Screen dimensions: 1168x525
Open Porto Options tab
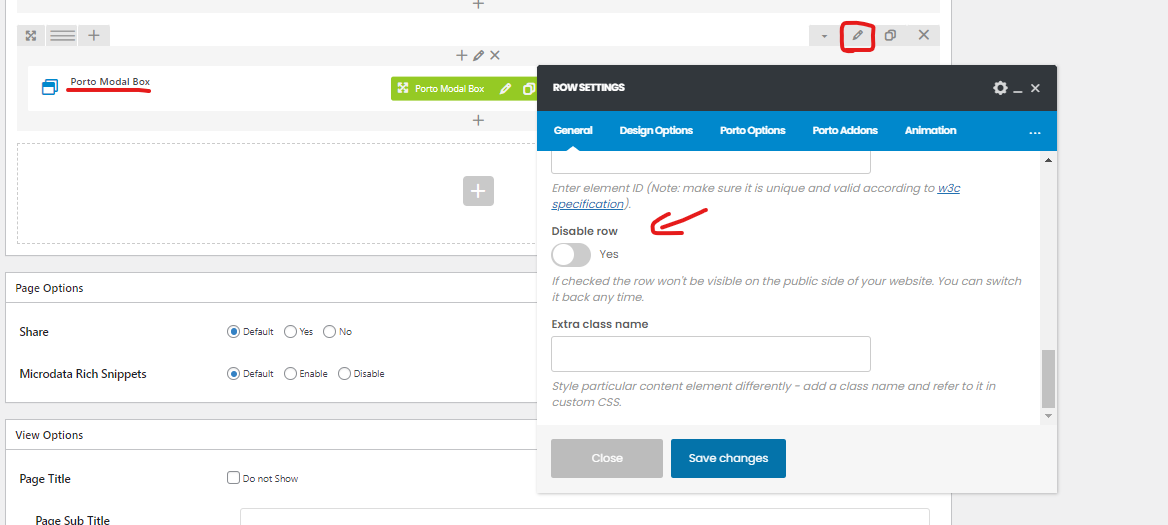(752, 130)
